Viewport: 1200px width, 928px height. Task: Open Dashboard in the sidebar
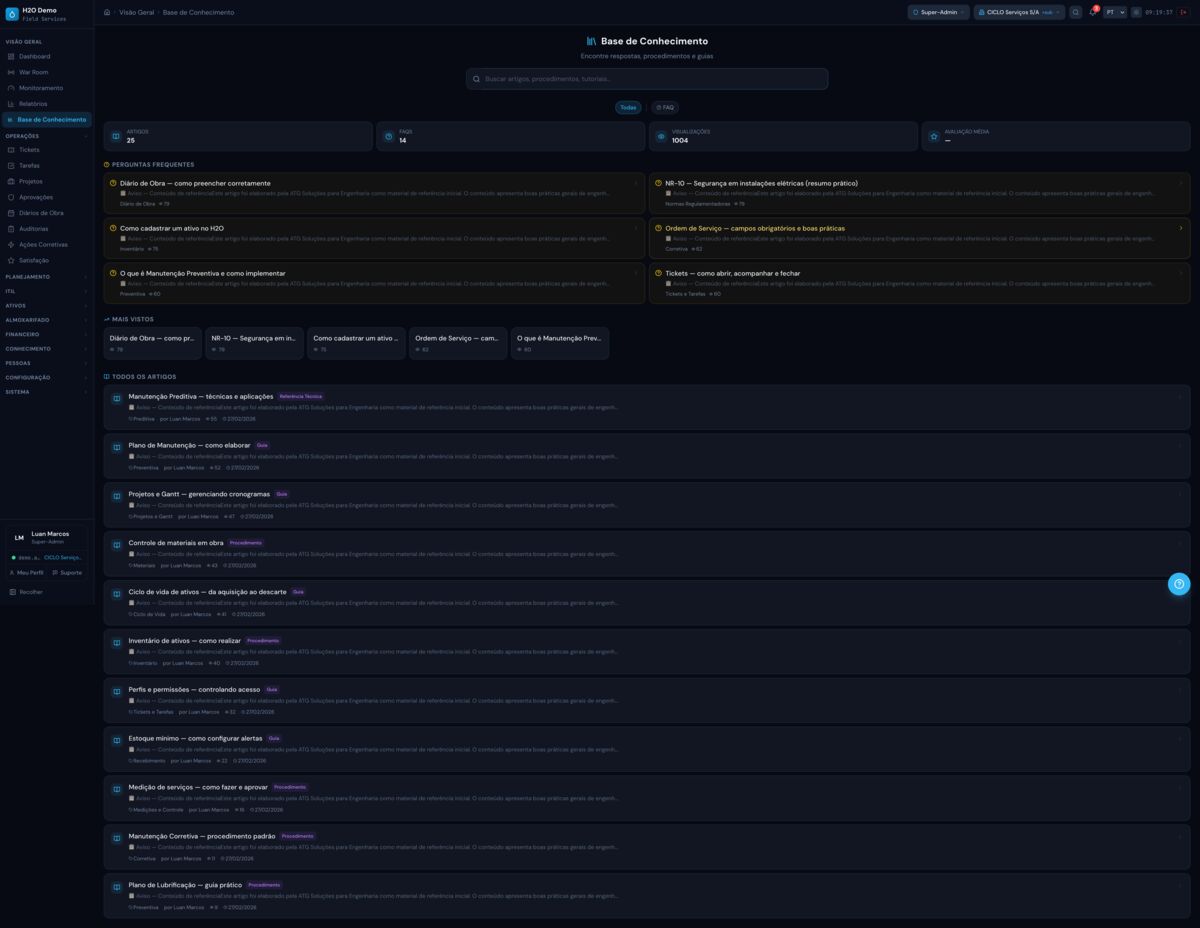[47, 56]
